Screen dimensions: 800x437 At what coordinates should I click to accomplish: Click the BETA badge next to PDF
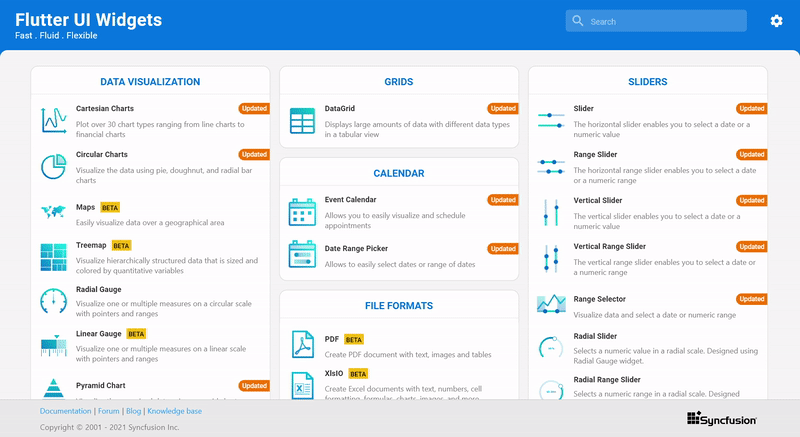[x=354, y=340]
